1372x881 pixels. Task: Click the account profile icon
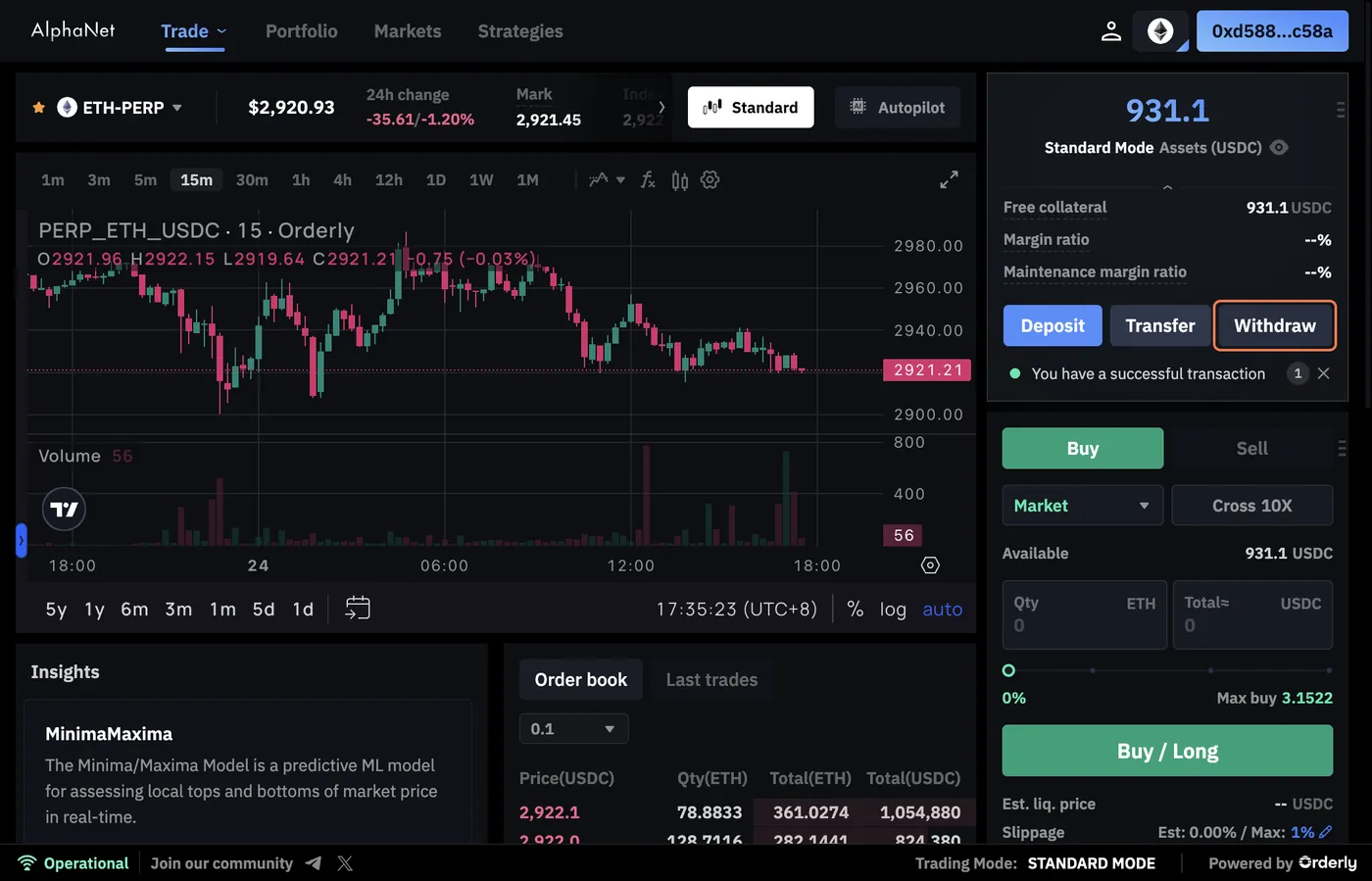[1110, 31]
